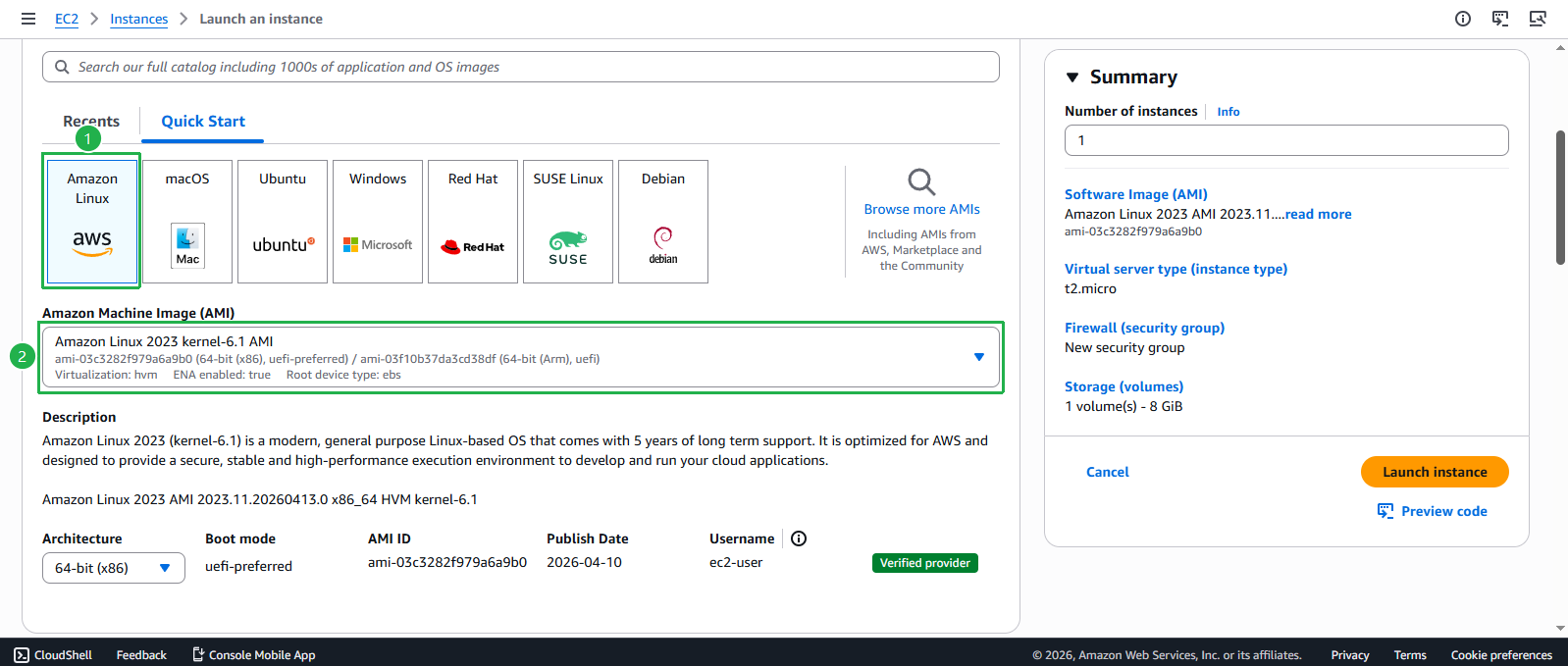The height and width of the screenshot is (666, 1568).
Task: Click the CloudShell icon in footer
Action: tap(22, 655)
